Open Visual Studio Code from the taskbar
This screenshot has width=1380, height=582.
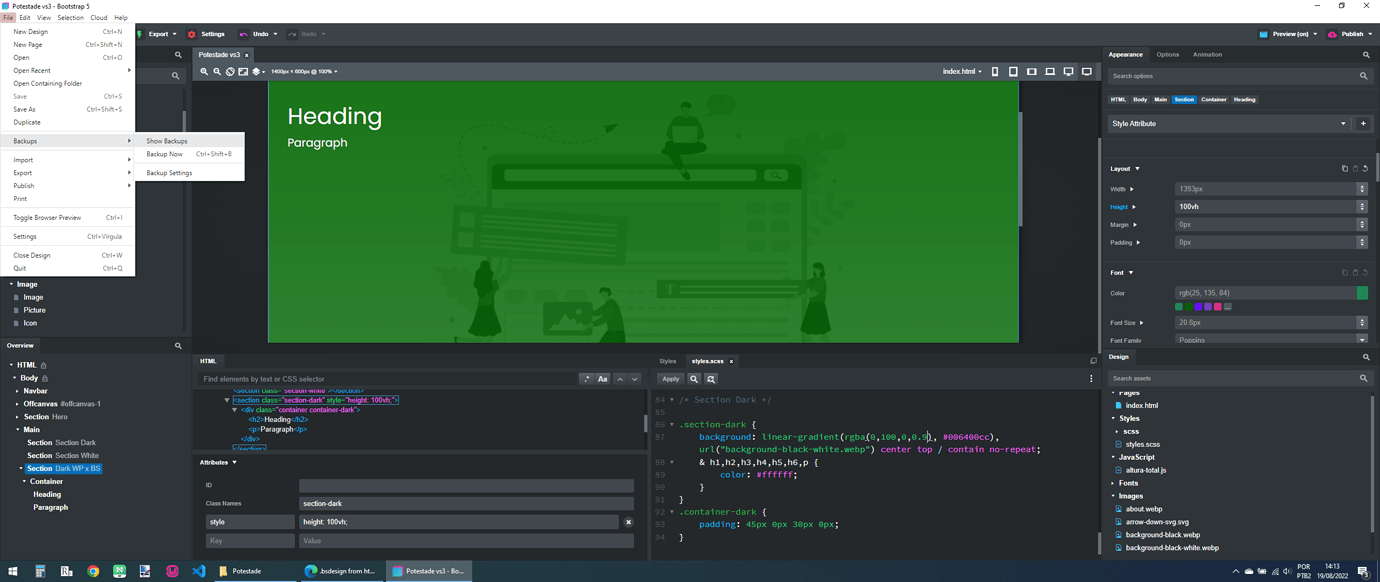click(199, 571)
